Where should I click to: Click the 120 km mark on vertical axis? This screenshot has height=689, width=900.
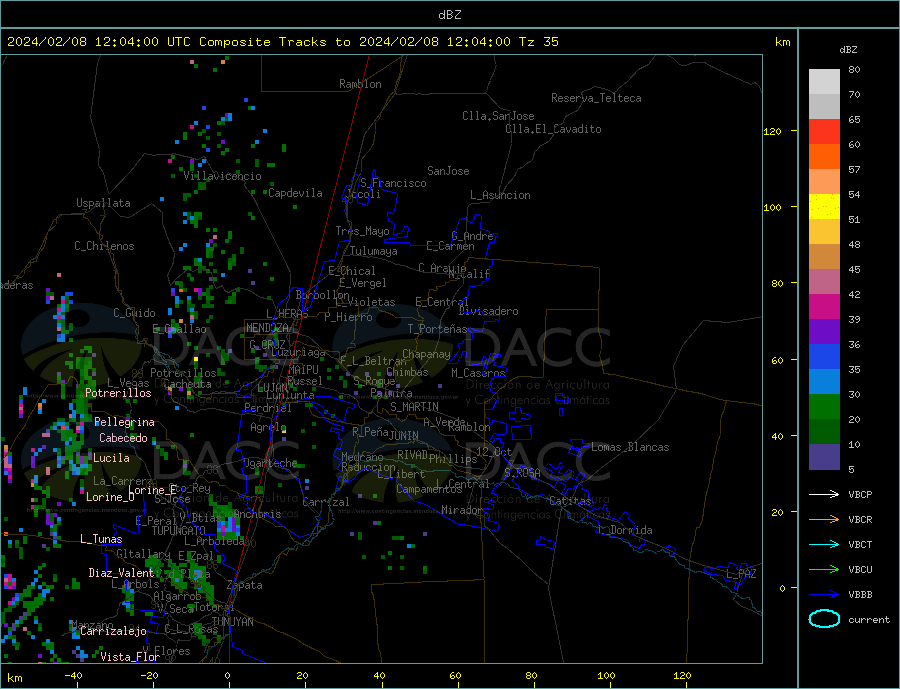(x=773, y=131)
